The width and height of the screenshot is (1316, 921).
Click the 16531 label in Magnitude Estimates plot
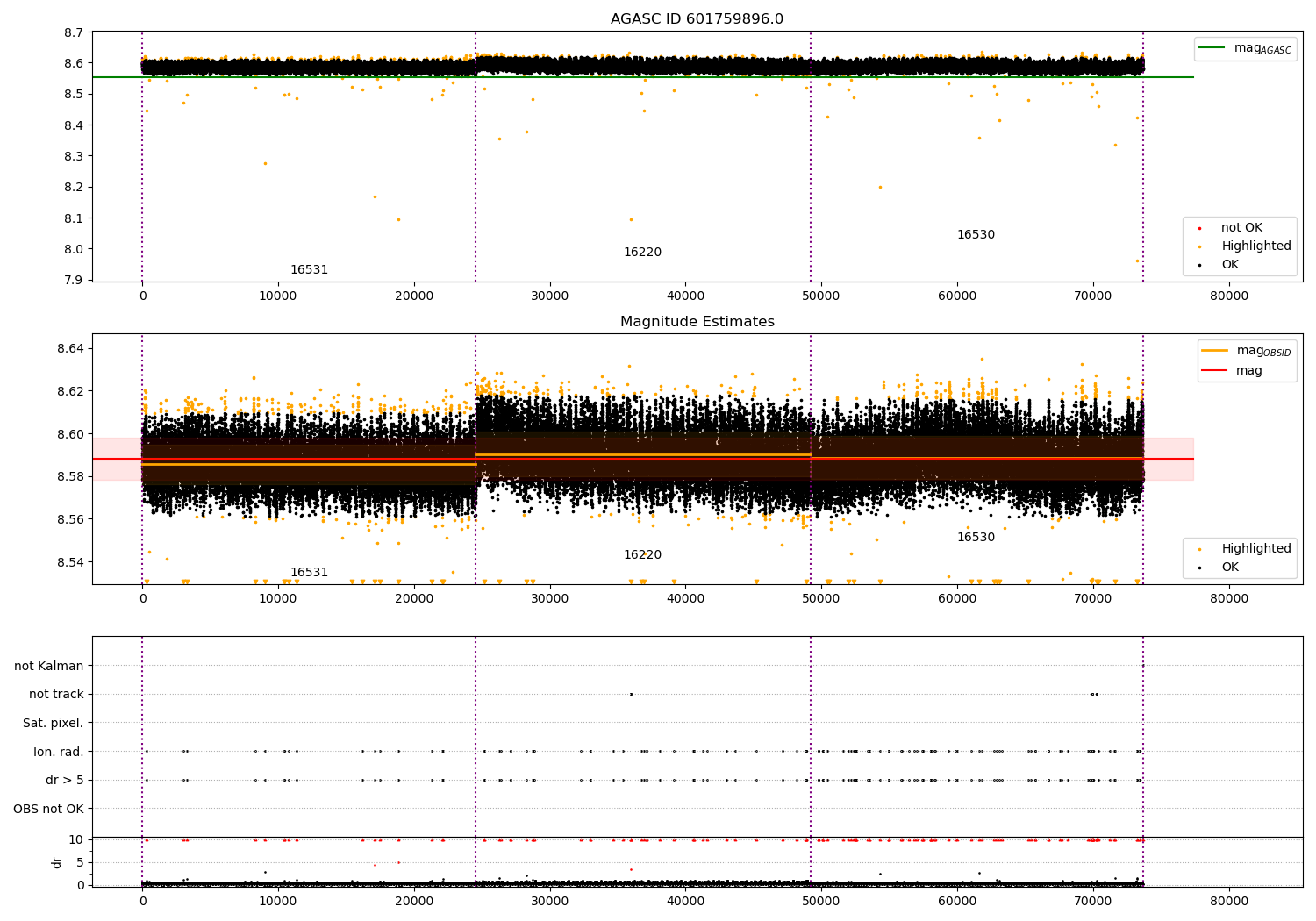[x=309, y=573]
